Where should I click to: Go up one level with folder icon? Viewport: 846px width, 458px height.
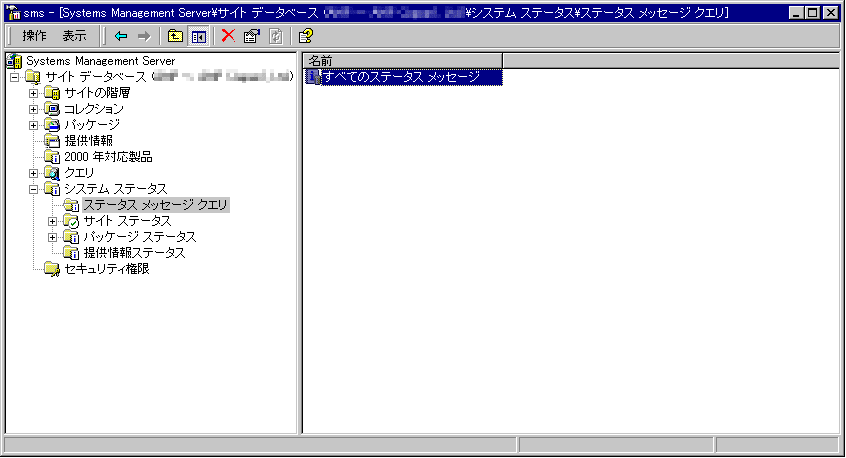coord(175,36)
